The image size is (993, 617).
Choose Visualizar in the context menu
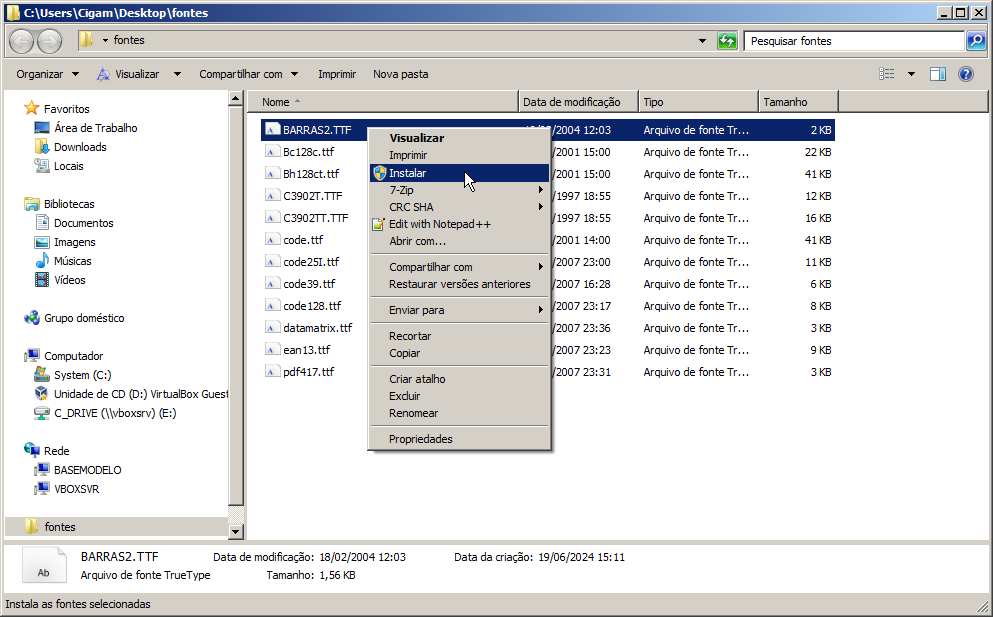459,138
